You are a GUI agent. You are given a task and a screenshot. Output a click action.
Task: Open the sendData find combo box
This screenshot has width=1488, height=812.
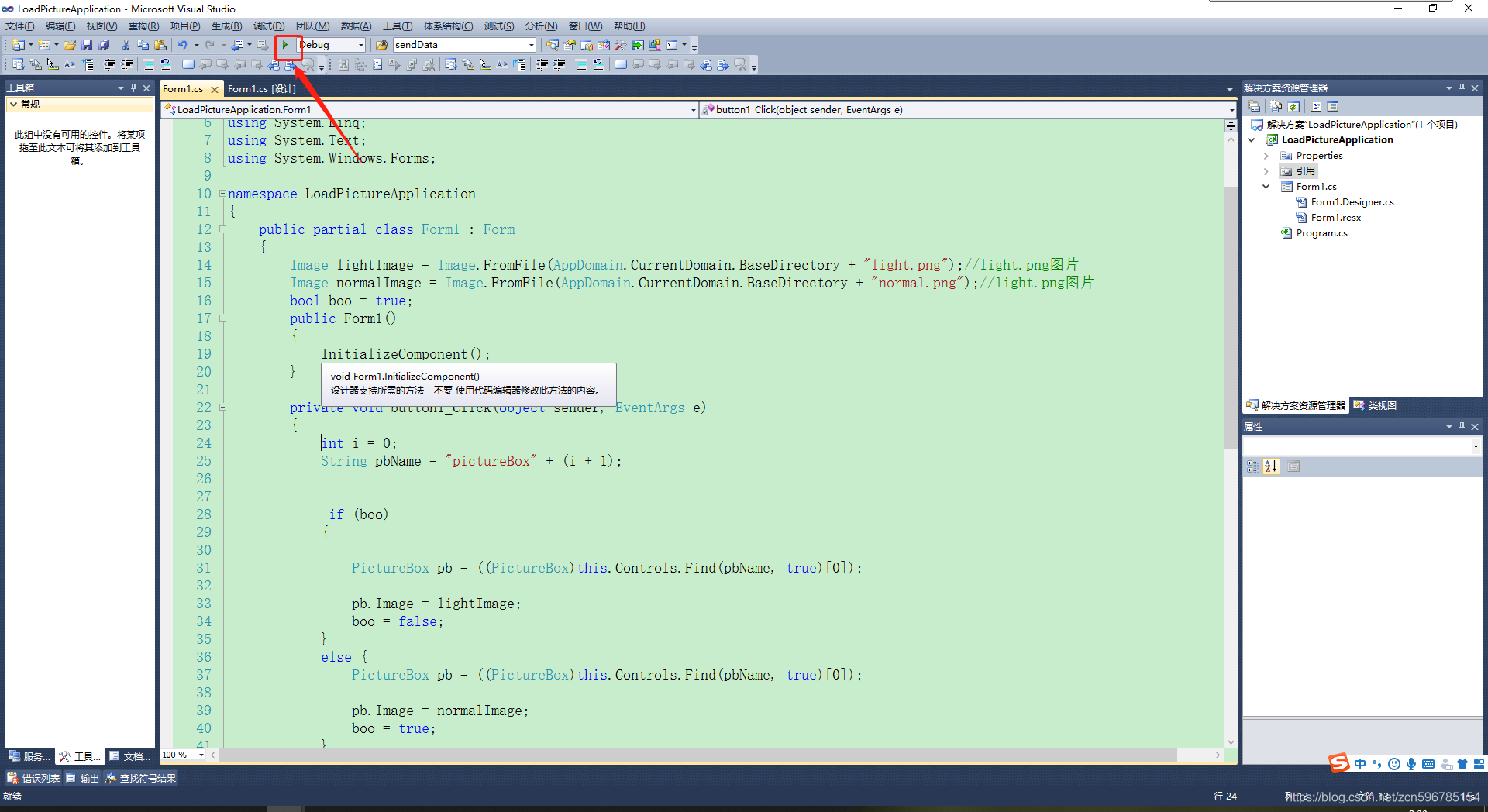click(531, 45)
